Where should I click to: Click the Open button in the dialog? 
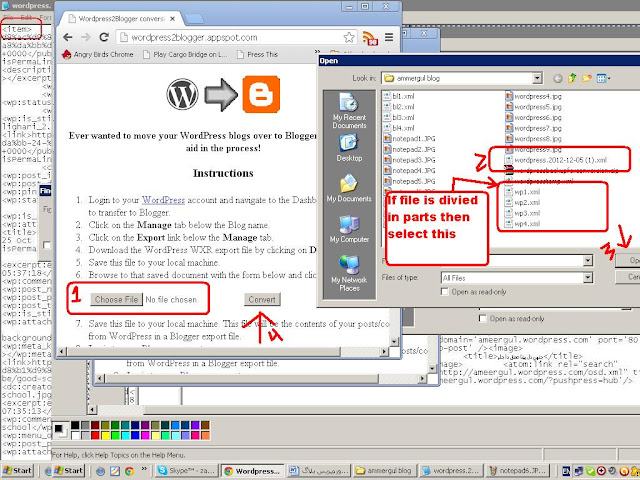(629, 260)
